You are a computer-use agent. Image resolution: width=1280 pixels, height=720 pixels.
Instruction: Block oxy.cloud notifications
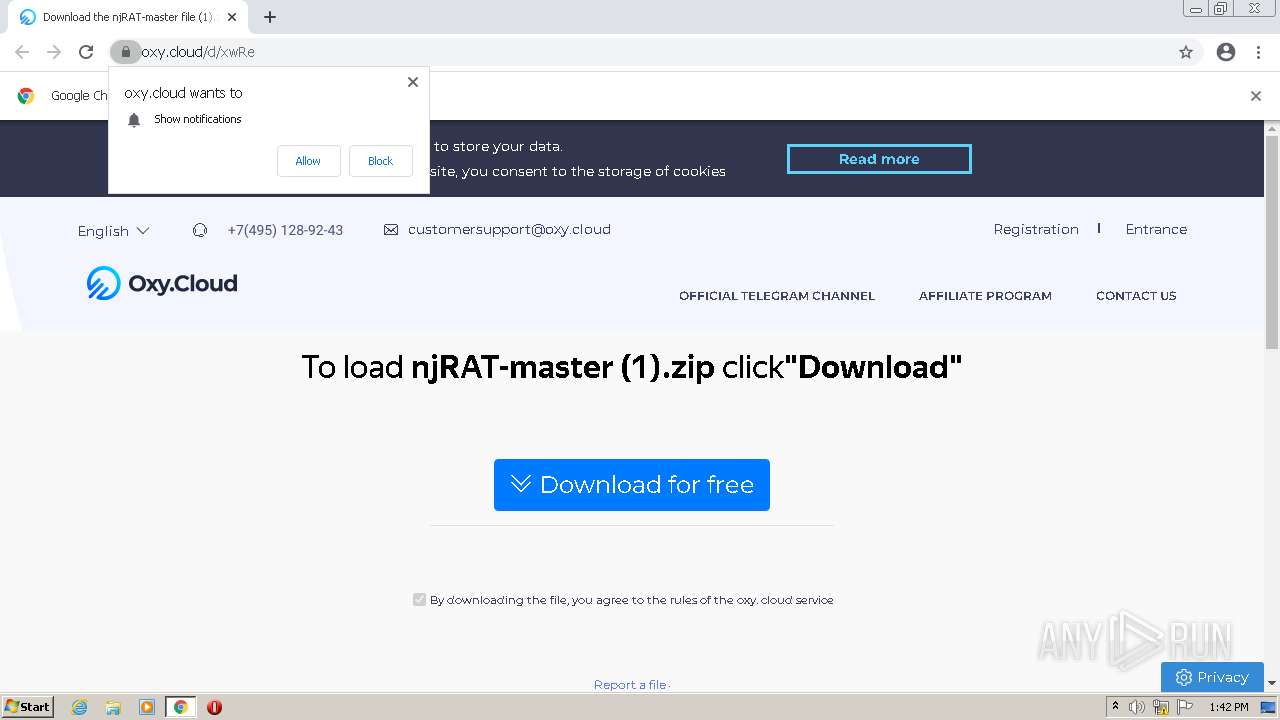[380, 161]
